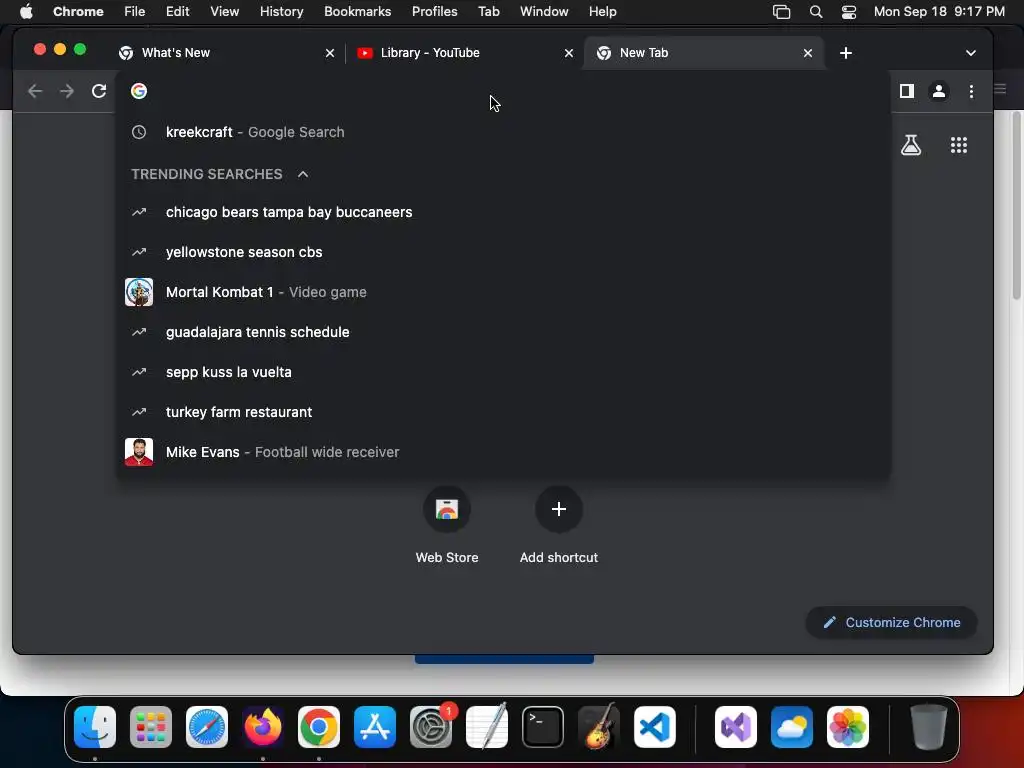This screenshot has width=1024, height=768.
Task: Open System Settings from the dock
Action: [431, 727]
